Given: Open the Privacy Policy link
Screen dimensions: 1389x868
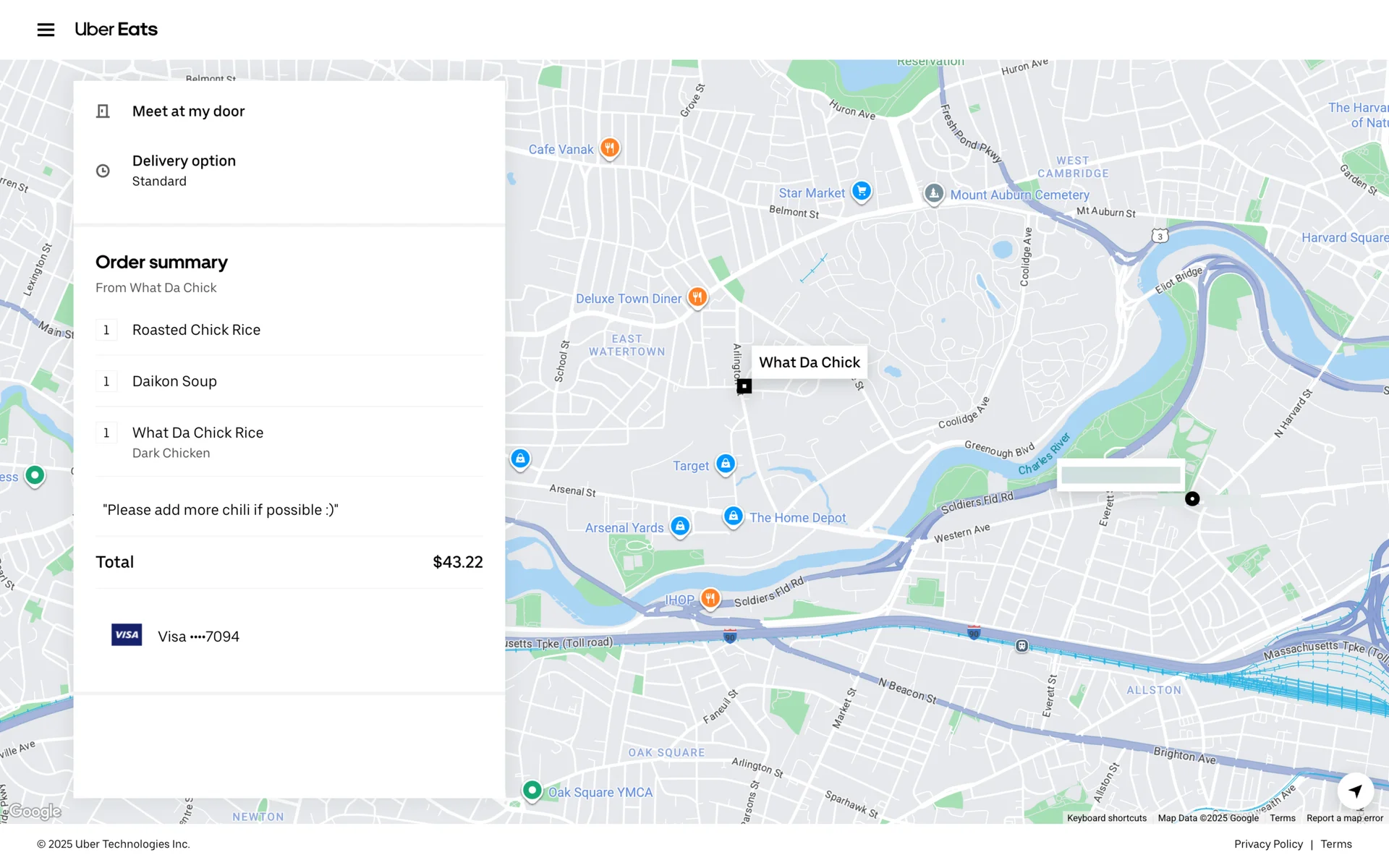Looking at the screenshot, I should [x=1267, y=844].
